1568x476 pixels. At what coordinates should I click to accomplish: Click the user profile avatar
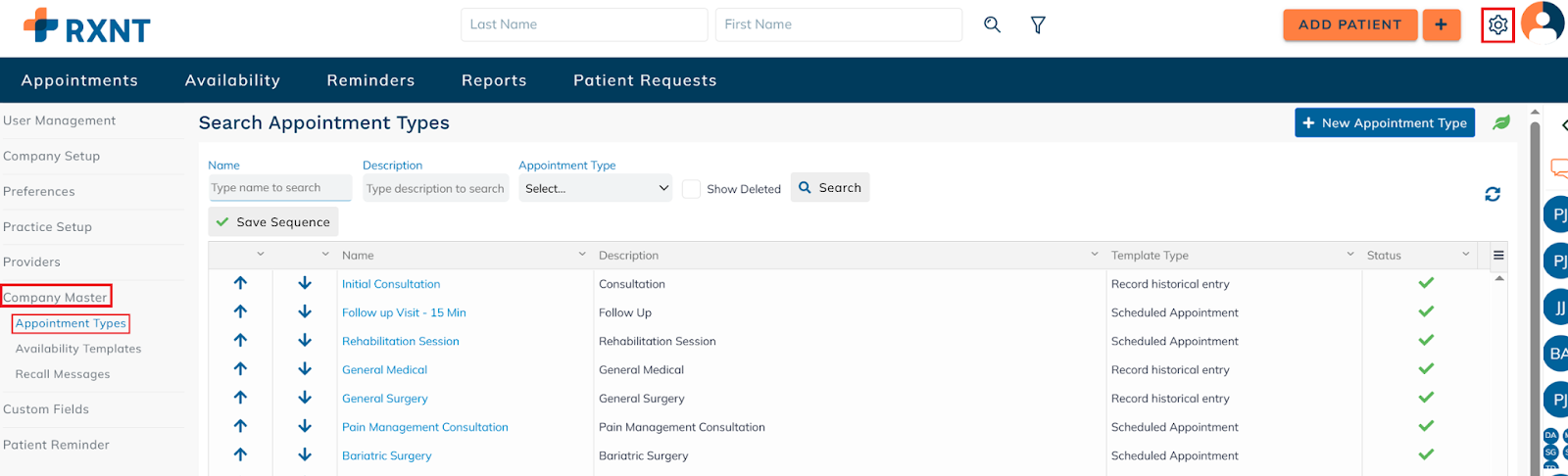click(x=1543, y=24)
